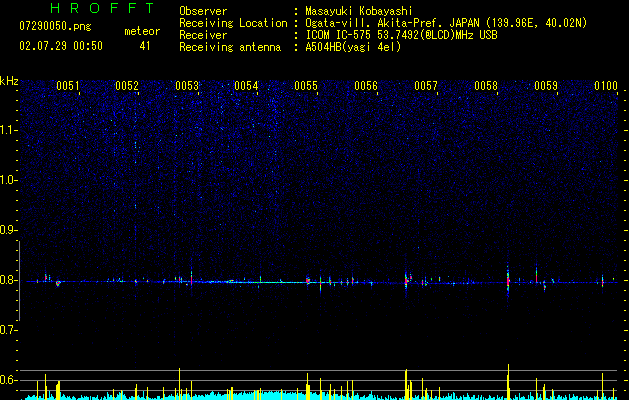629x400 pixels.
Task: Click the 0.6 kHz axis label
Action: pos(9,380)
